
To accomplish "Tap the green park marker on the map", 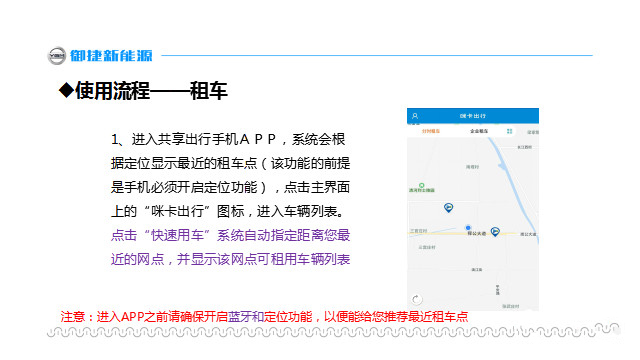I will pos(422,185).
